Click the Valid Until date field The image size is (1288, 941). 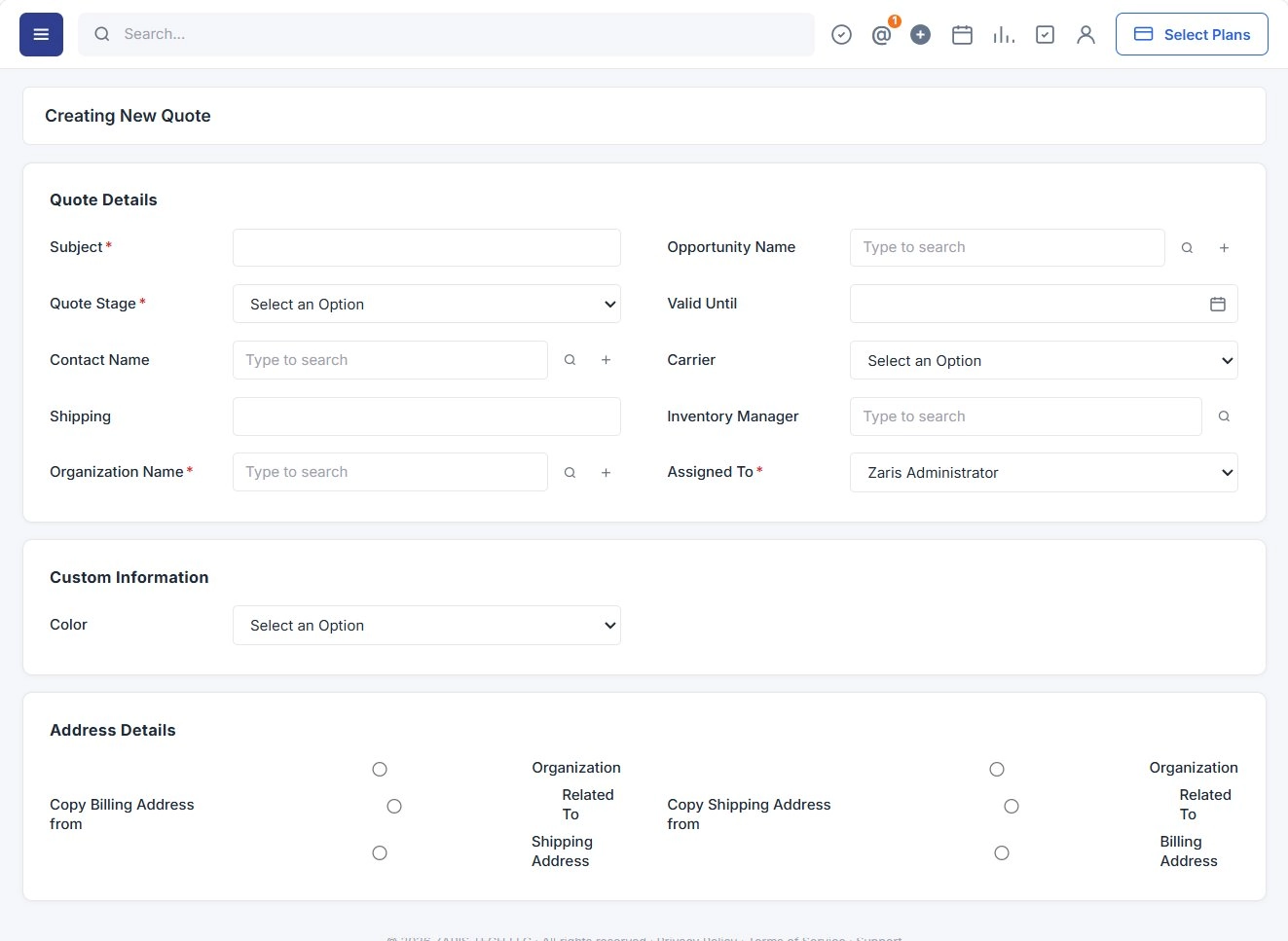[1044, 304]
